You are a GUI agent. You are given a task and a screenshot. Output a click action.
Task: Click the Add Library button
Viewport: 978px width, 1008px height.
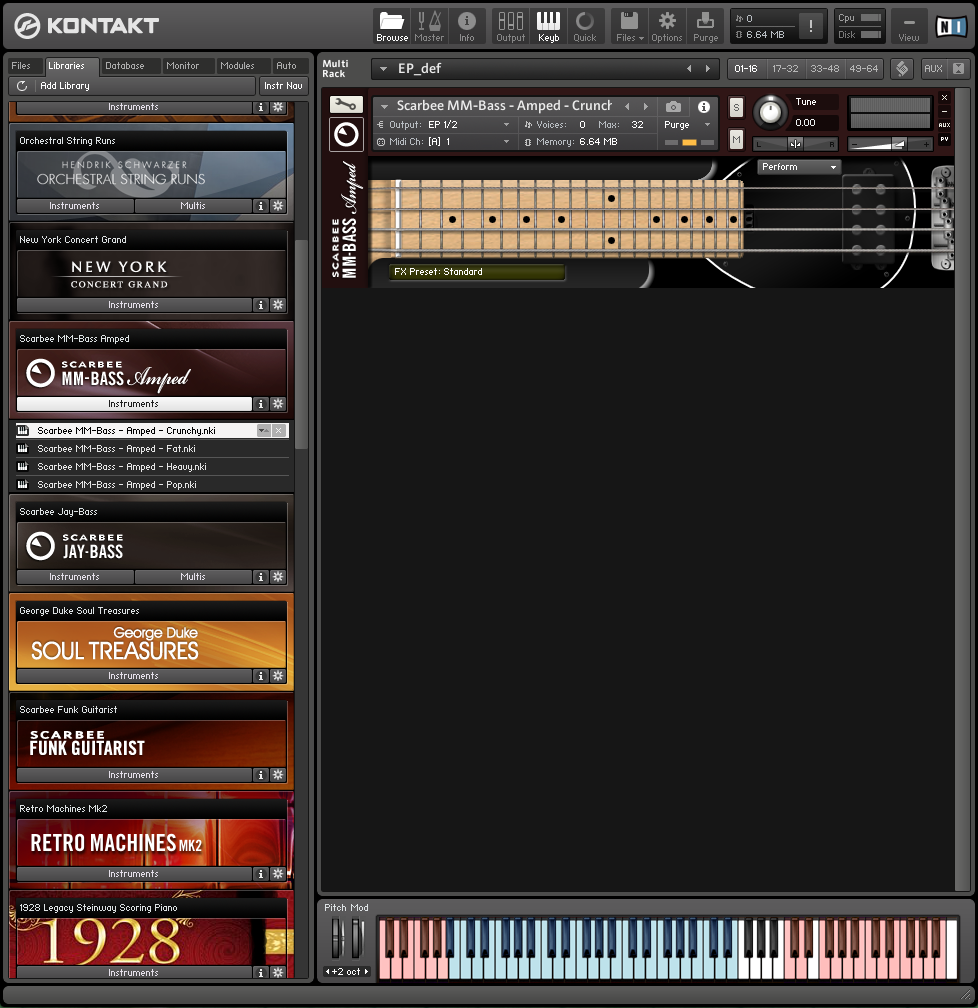point(132,86)
